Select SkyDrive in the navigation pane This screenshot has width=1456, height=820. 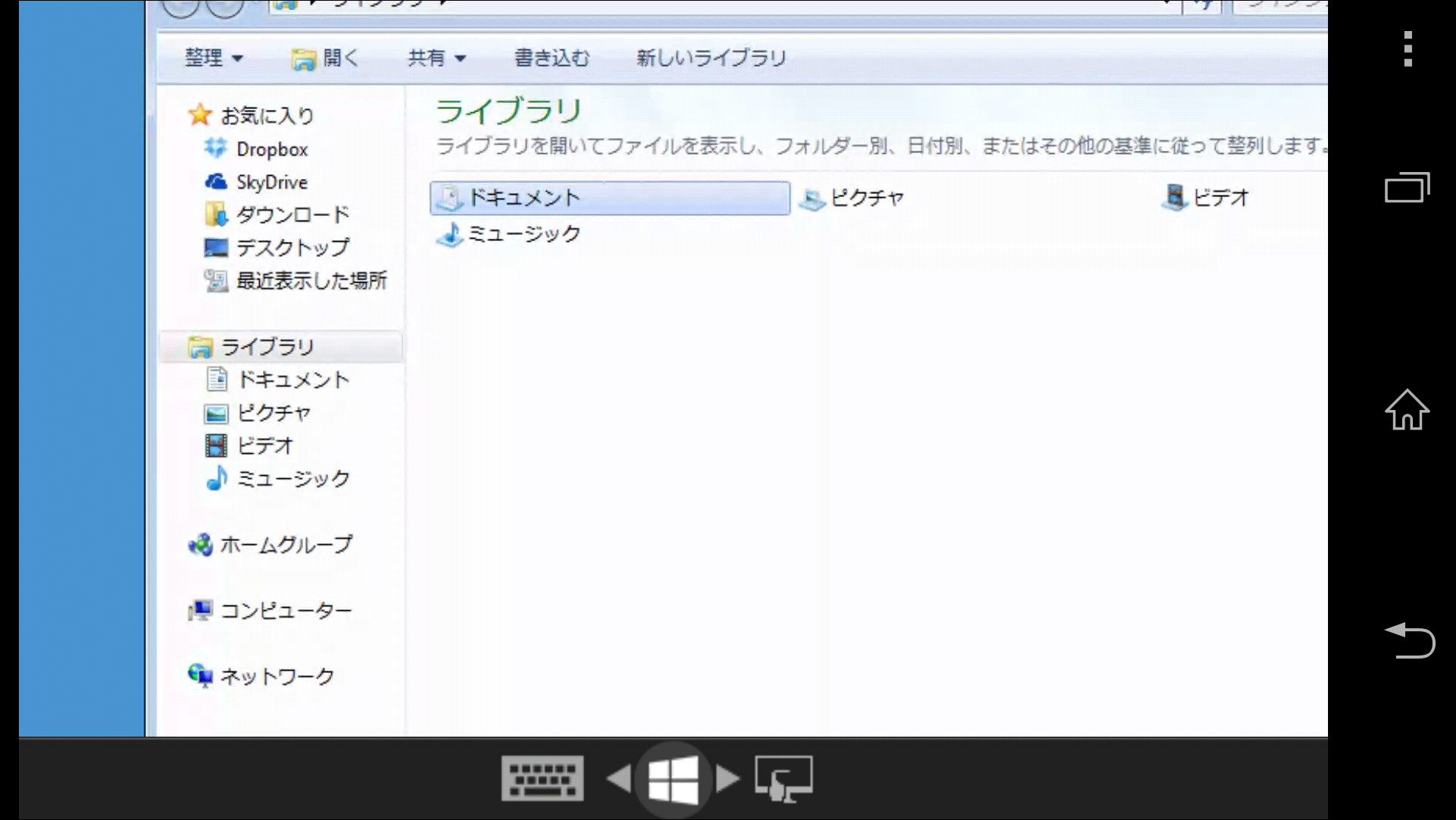click(x=271, y=183)
